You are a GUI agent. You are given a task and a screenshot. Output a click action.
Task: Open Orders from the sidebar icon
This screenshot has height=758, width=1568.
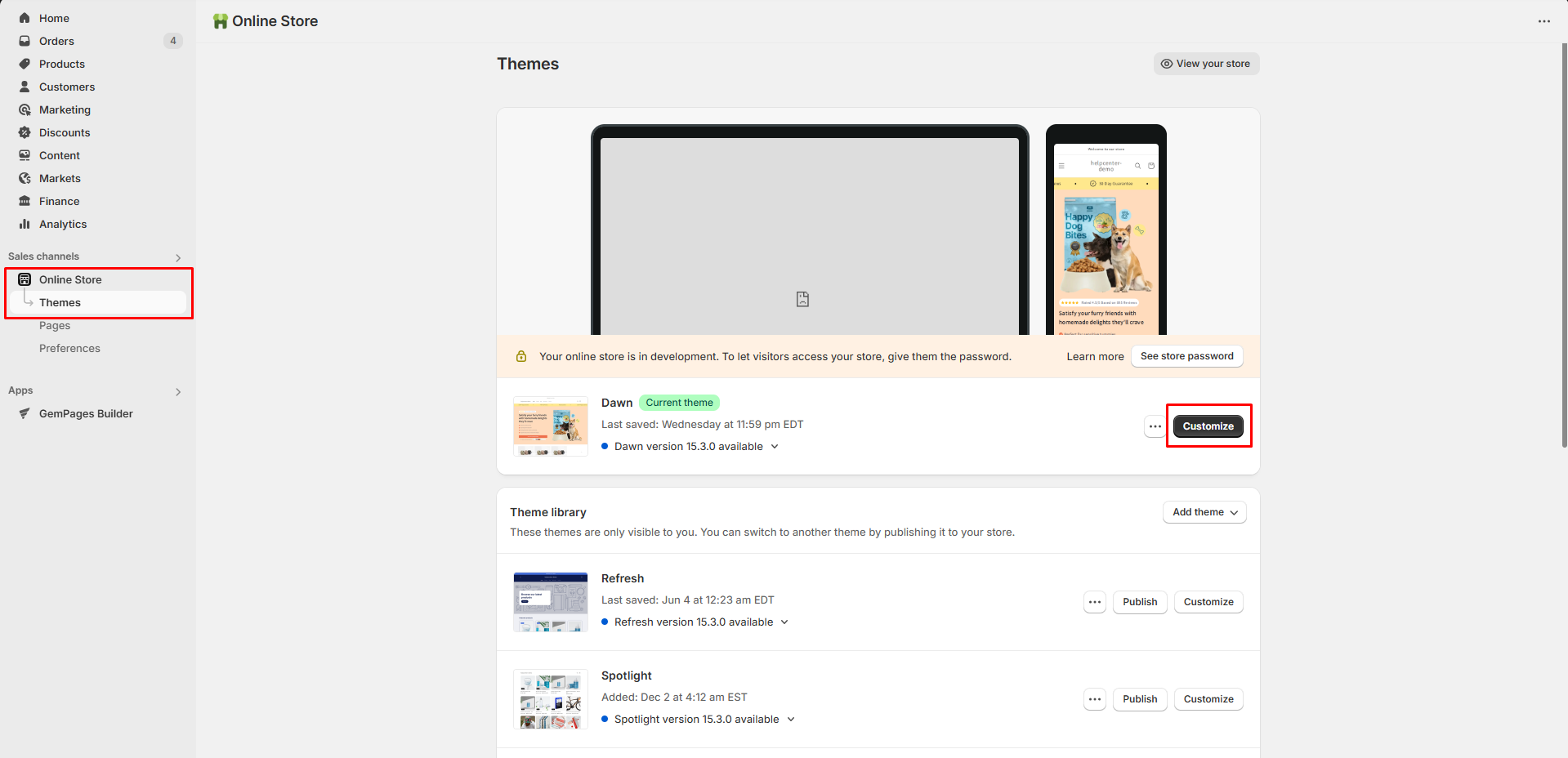tap(25, 41)
